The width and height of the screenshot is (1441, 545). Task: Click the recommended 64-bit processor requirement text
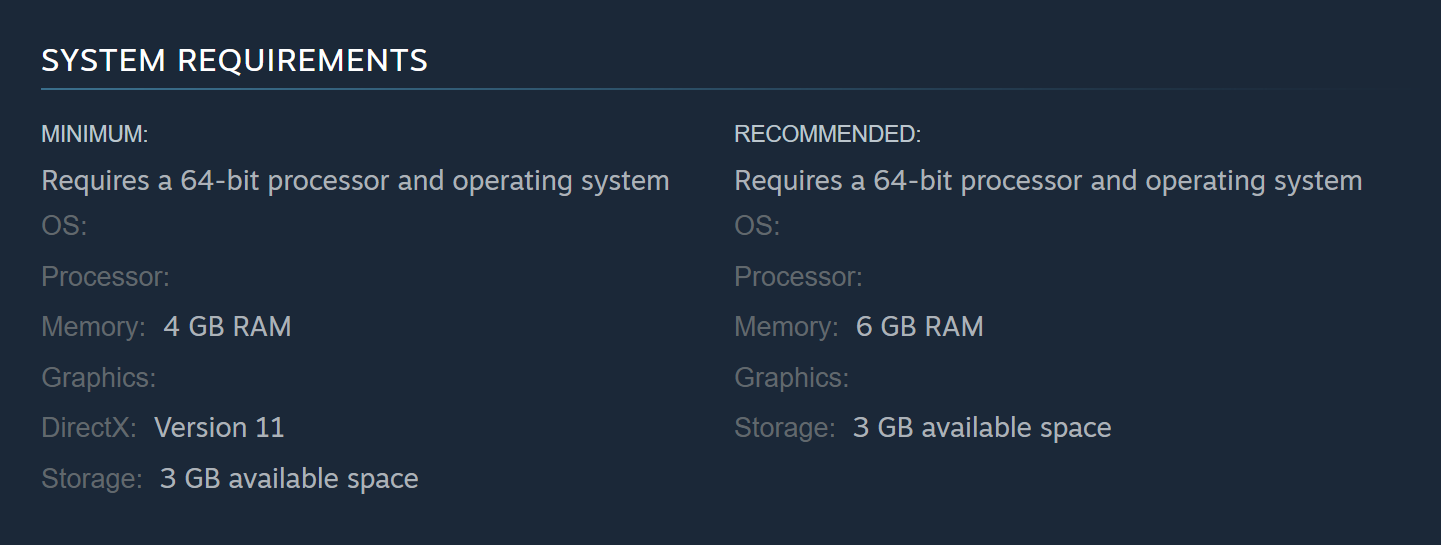1048,181
